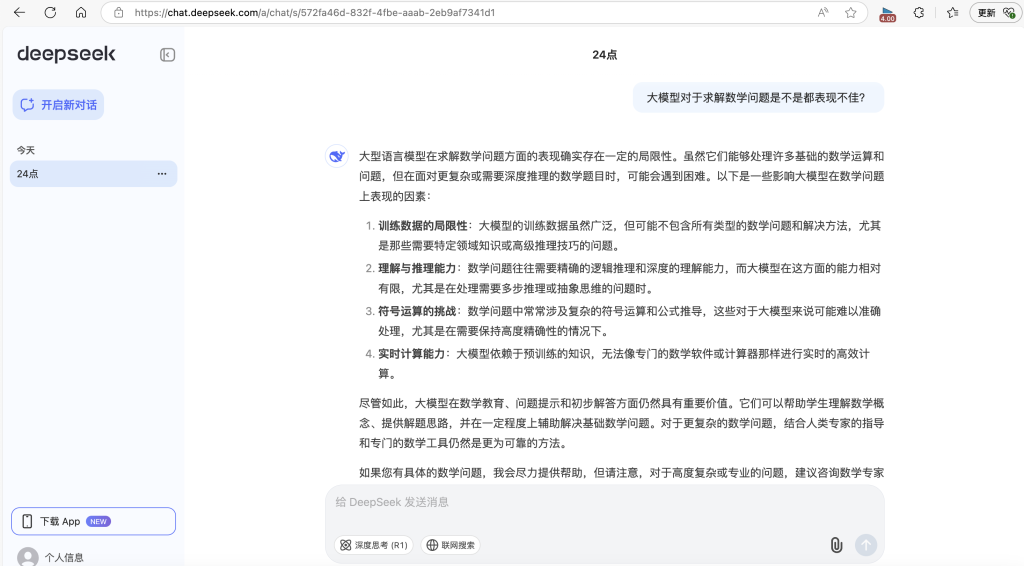Viewport: 1024px width, 566px height.
Task: Click the heading 训练数据的局限性
Action: pyautogui.click(x=423, y=226)
